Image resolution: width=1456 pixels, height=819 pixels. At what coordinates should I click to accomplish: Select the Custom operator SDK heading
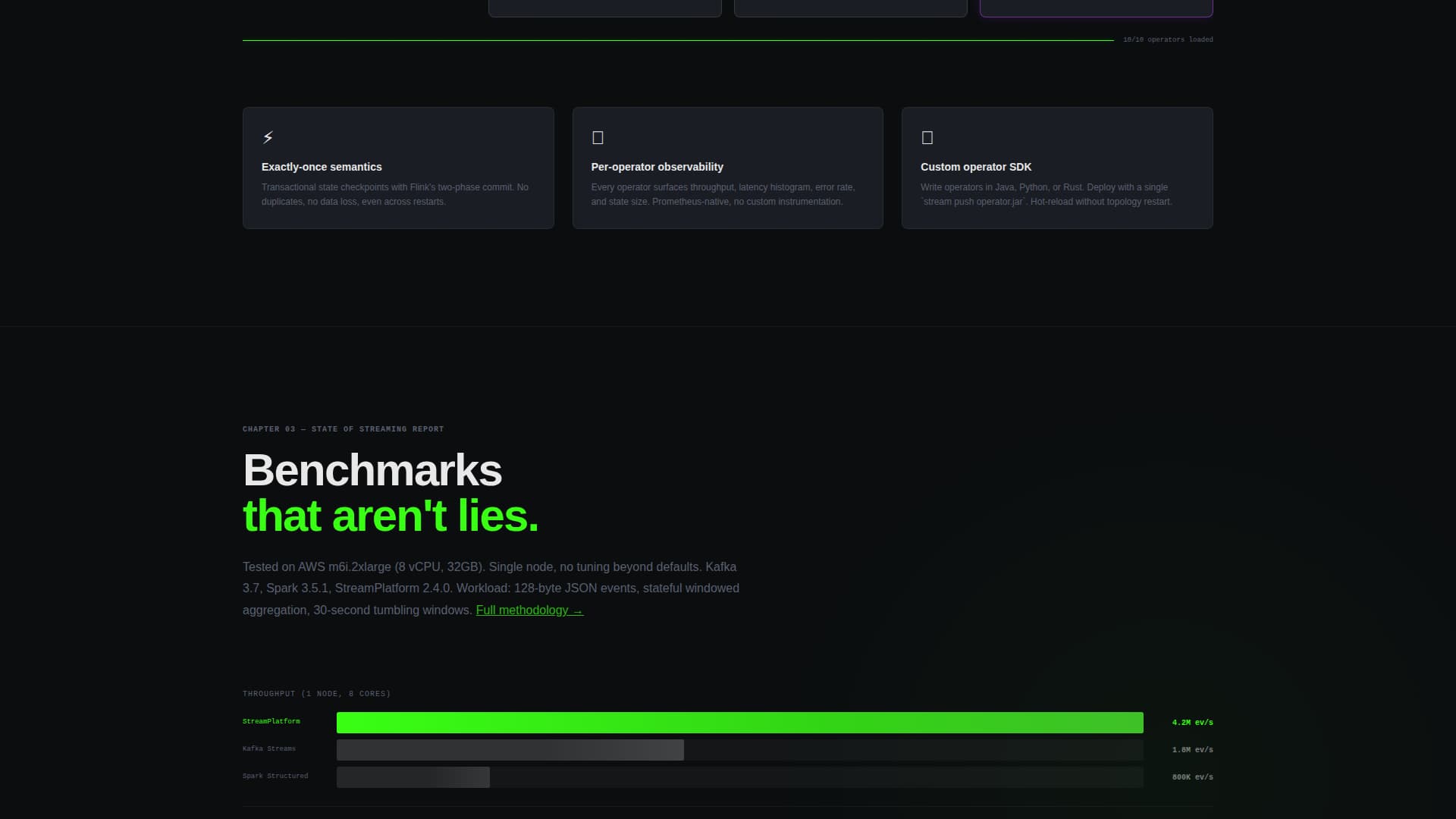tap(976, 167)
